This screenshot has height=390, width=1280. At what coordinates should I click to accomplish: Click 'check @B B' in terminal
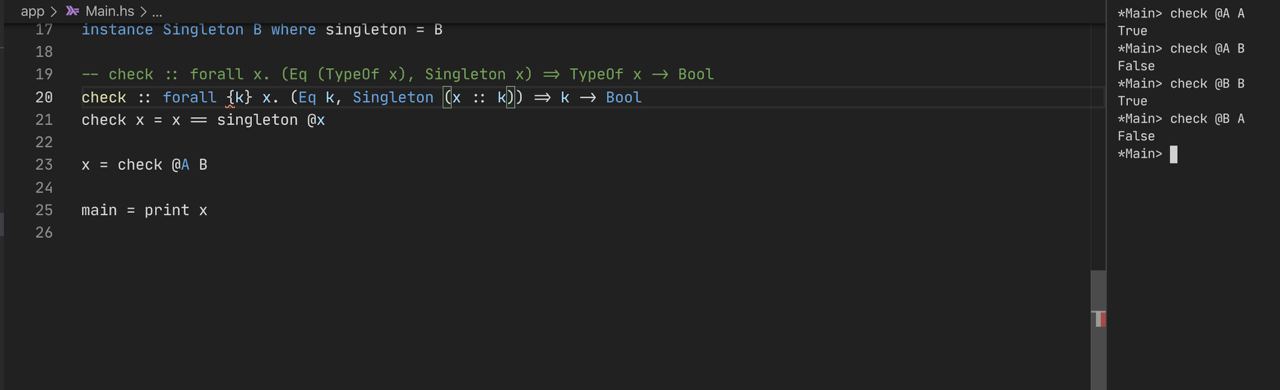click(x=1207, y=84)
